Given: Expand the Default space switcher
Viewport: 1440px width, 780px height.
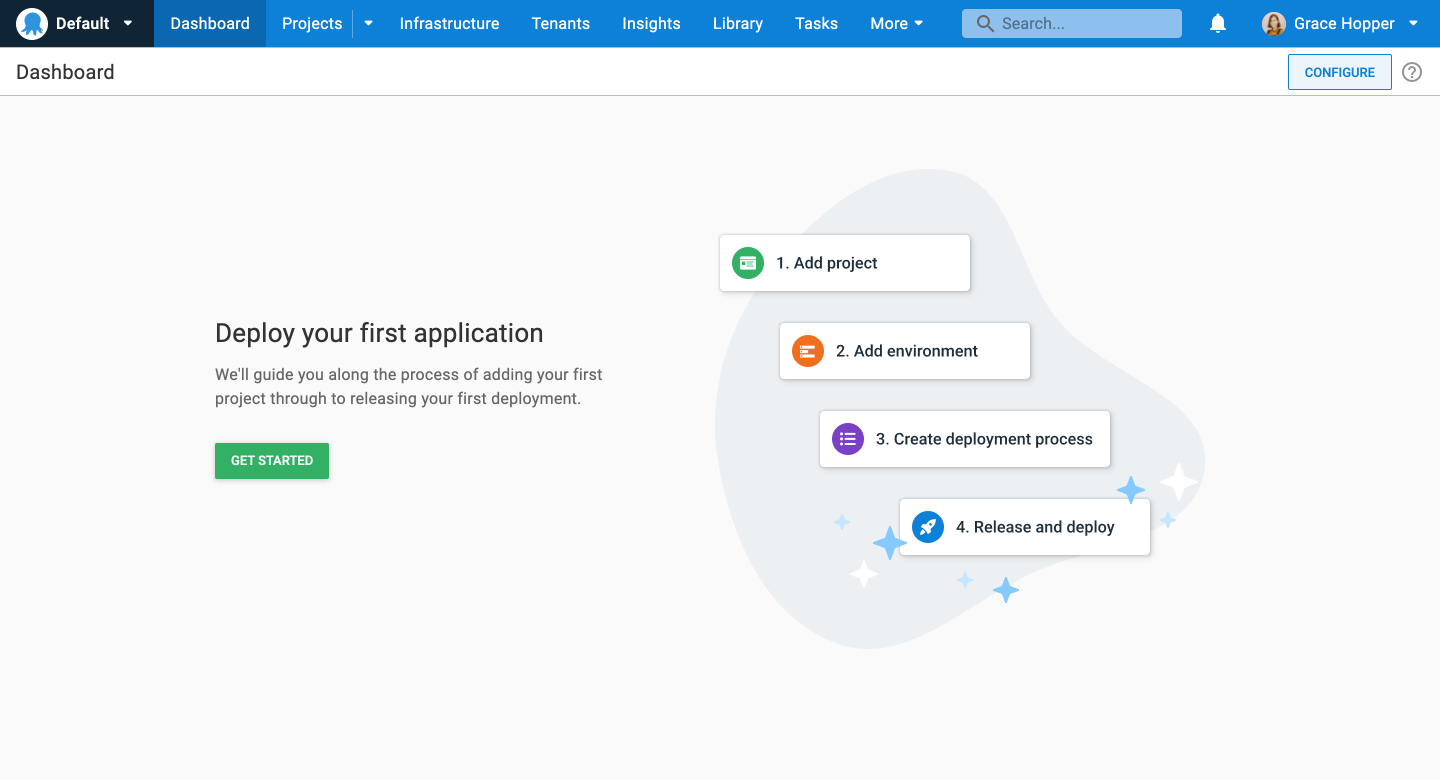Looking at the screenshot, I should click(x=128, y=23).
